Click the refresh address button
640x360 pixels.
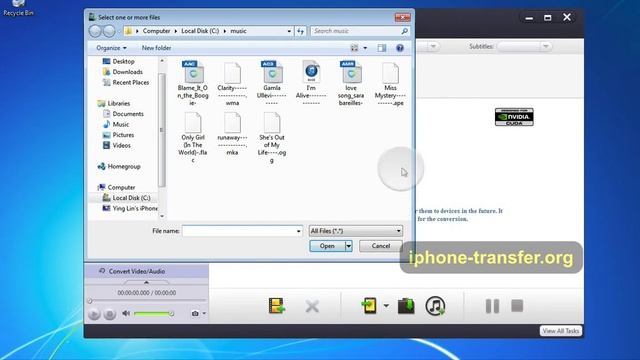pos(300,31)
